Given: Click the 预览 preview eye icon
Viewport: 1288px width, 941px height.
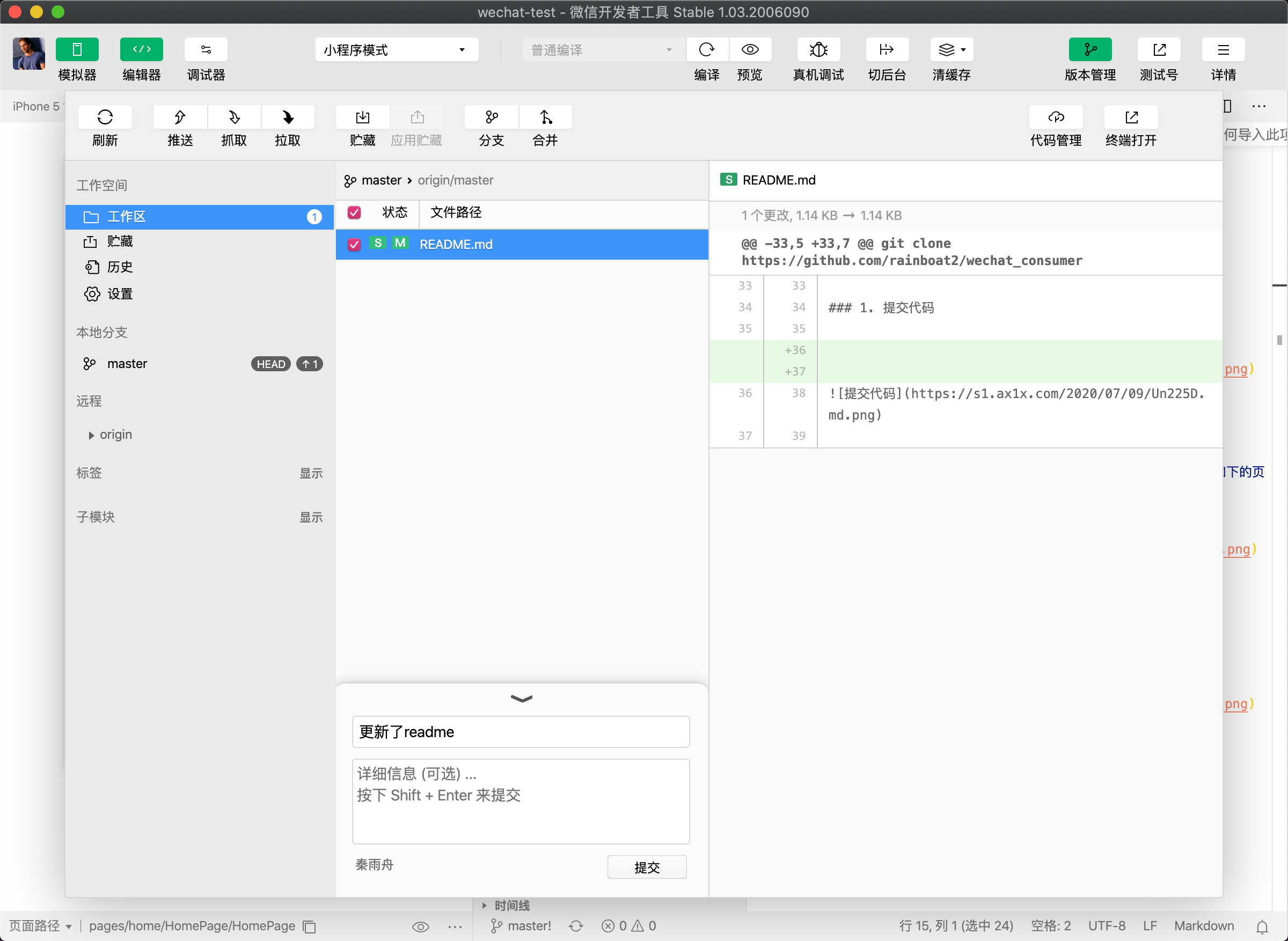Looking at the screenshot, I should point(750,49).
